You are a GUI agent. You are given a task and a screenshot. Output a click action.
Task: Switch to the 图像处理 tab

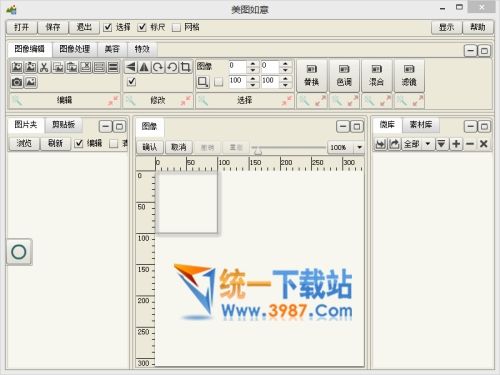click(x=75, y=49)
